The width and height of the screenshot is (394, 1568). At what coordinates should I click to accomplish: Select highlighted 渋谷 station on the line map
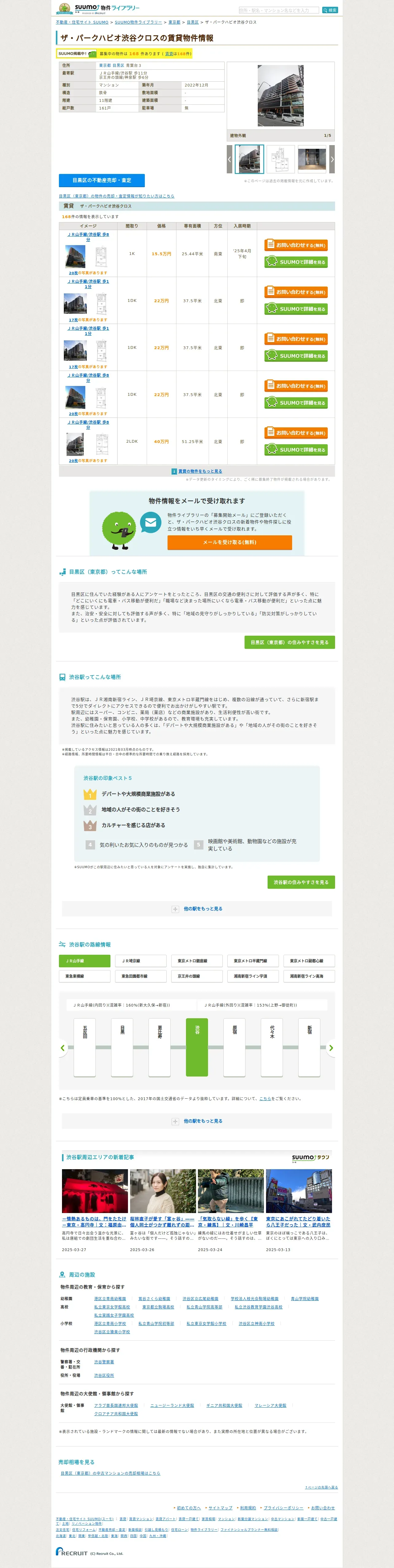[197, 1048]
